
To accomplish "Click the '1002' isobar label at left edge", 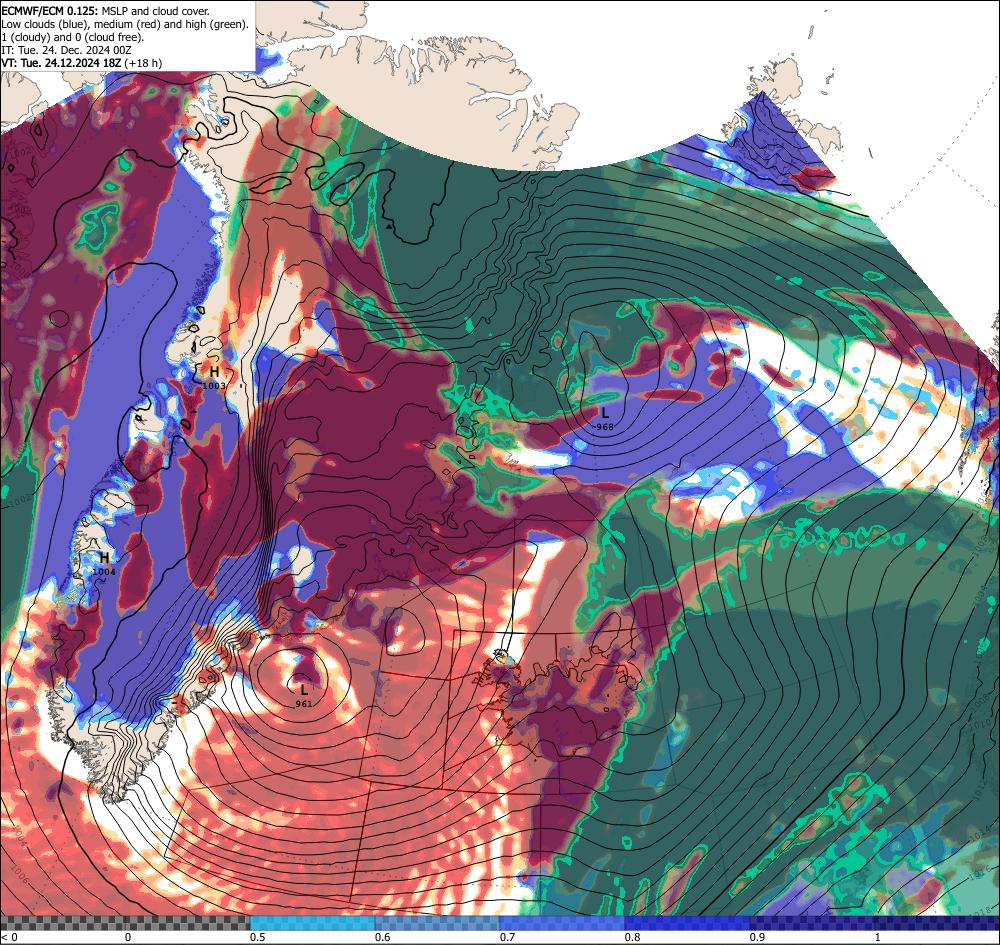I will [x=20, y=499].
